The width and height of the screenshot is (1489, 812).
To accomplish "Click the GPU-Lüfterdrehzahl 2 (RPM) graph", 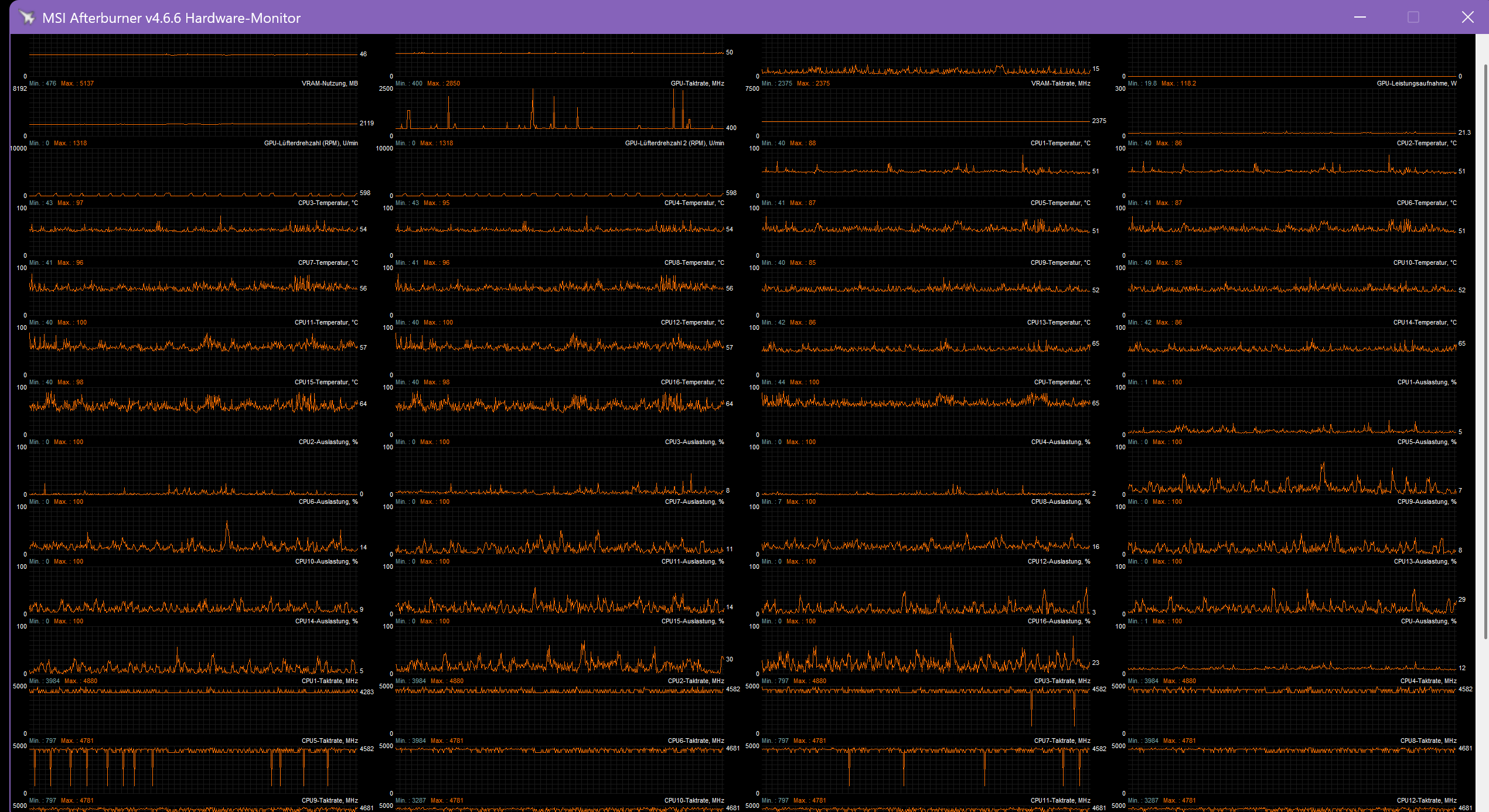I will click(560, 173).
